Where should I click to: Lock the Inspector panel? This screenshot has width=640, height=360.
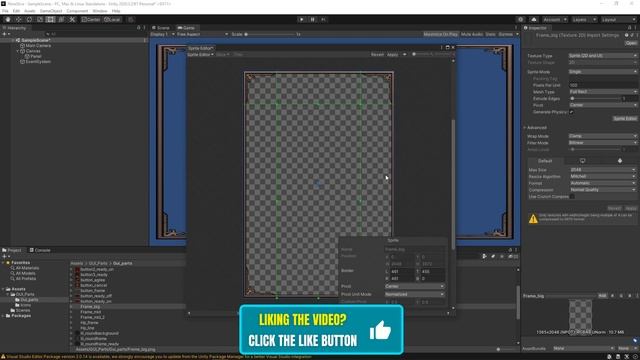pyautogui.click(x=629, y=28)
